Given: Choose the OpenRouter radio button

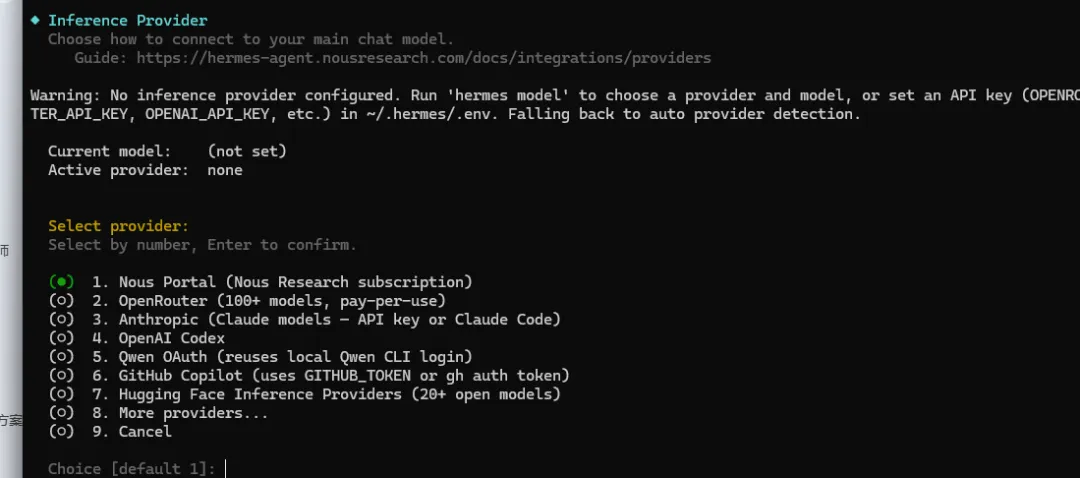Looking at the screenshot, I should 61,300.
